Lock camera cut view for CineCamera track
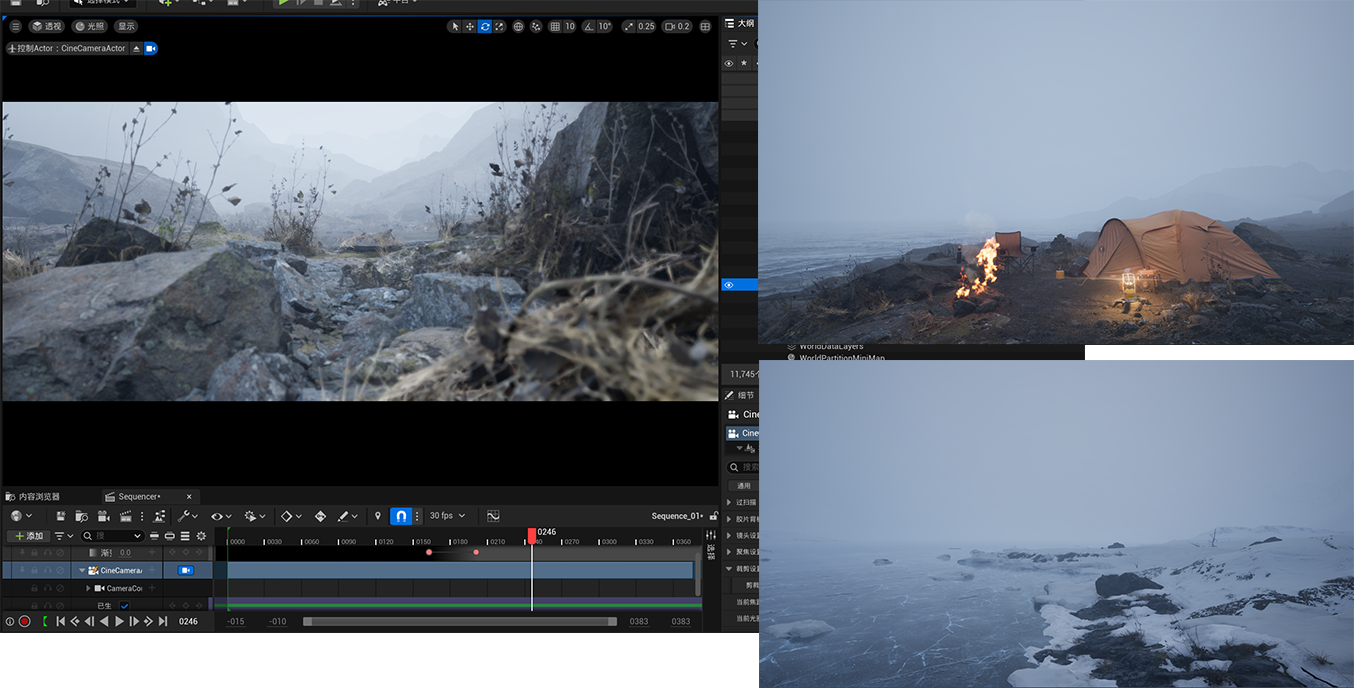The image size is (1354, 688). tap(185, 570)
